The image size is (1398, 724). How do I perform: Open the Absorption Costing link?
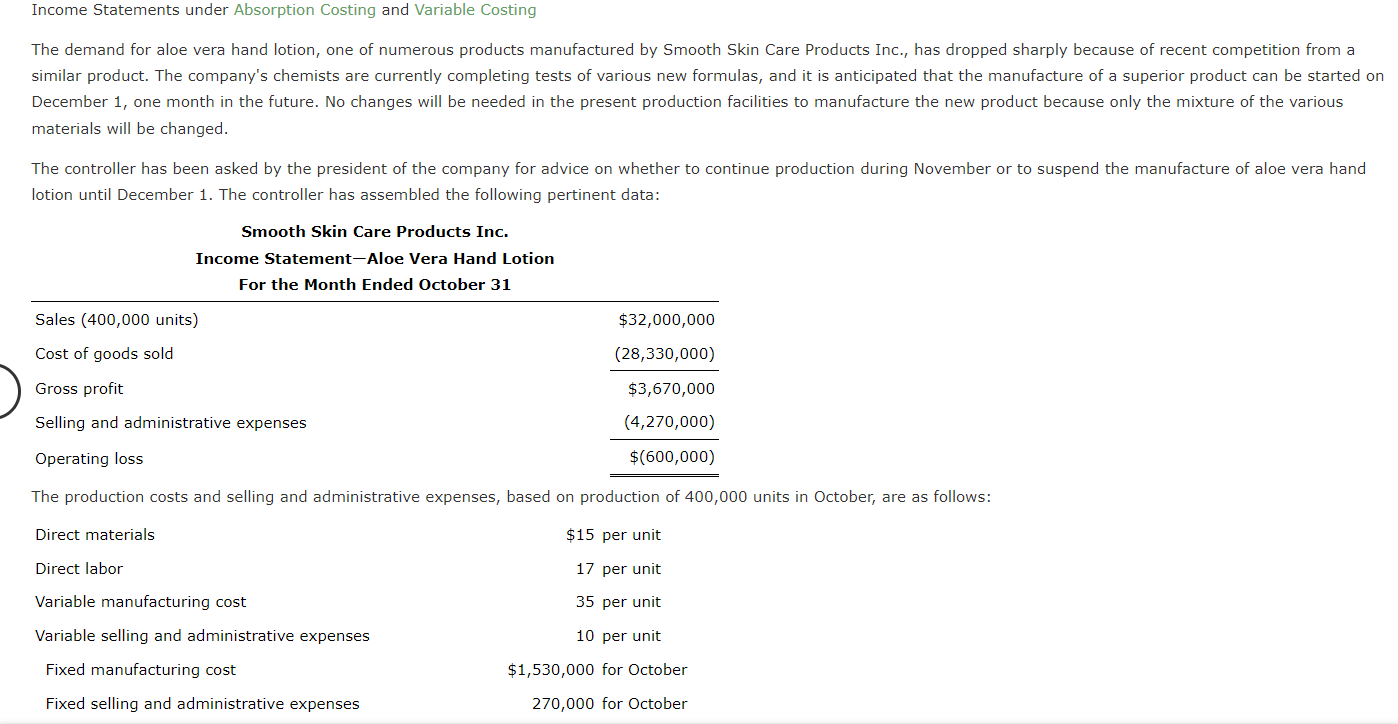304,10
